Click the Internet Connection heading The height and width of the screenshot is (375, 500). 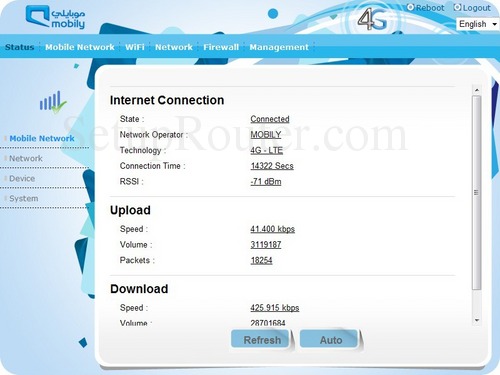[x=167, y=100]
